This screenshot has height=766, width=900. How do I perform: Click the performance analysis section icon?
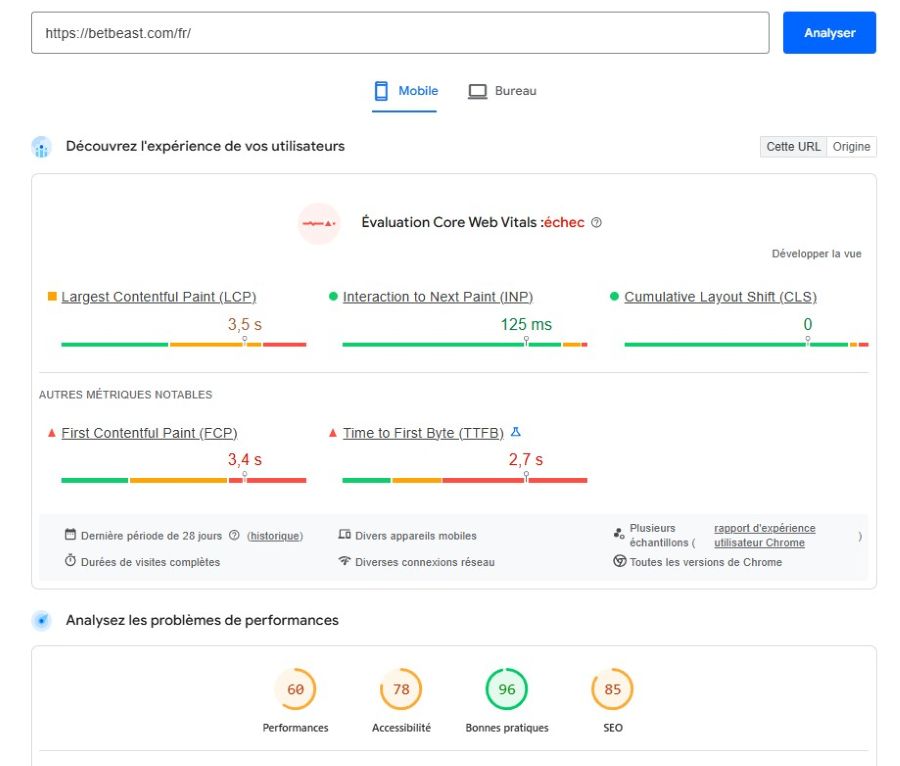[x=41, y=620]
